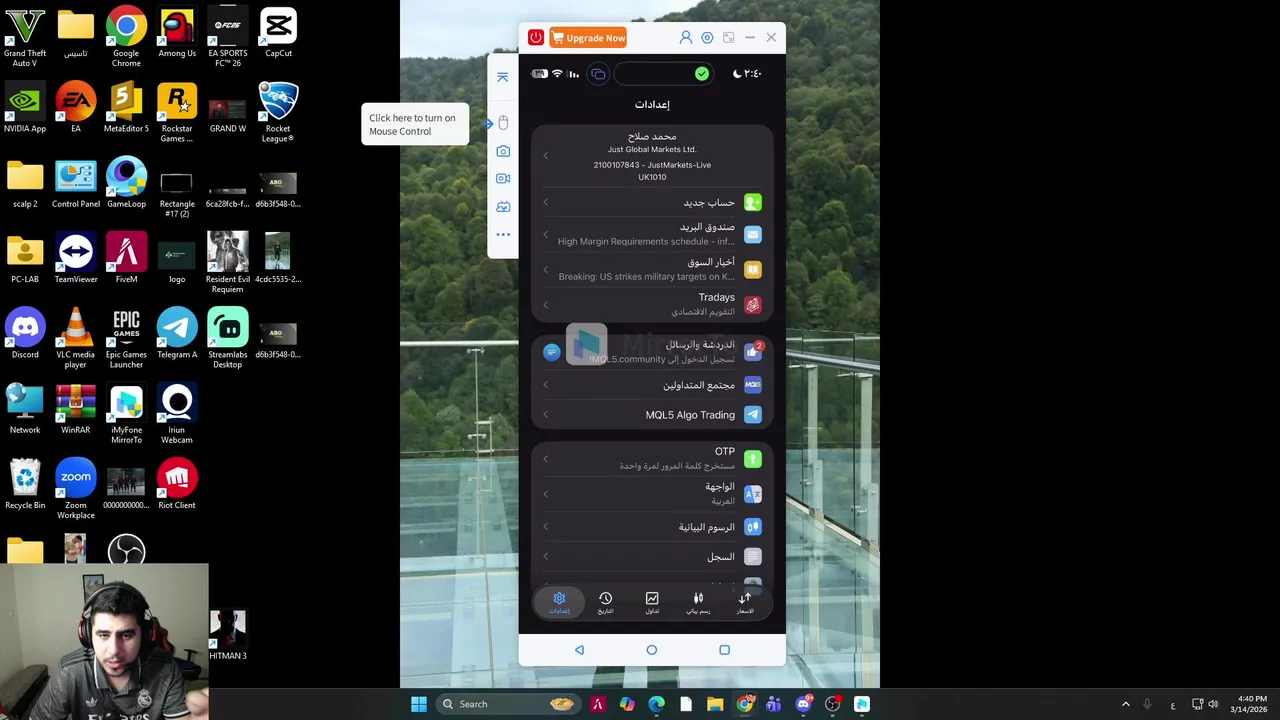Click the whiteboard tool in sidebar
Screen dimensions: 1280x720
click(x=503, y=206)
